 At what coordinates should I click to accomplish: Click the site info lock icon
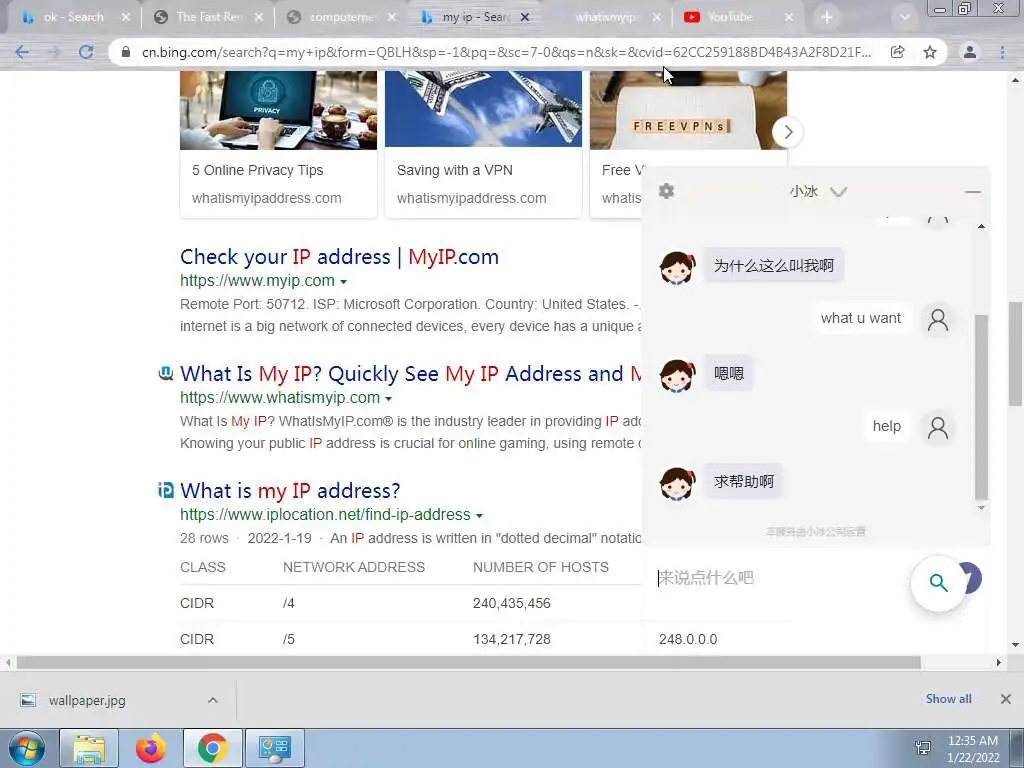point(126,52)
